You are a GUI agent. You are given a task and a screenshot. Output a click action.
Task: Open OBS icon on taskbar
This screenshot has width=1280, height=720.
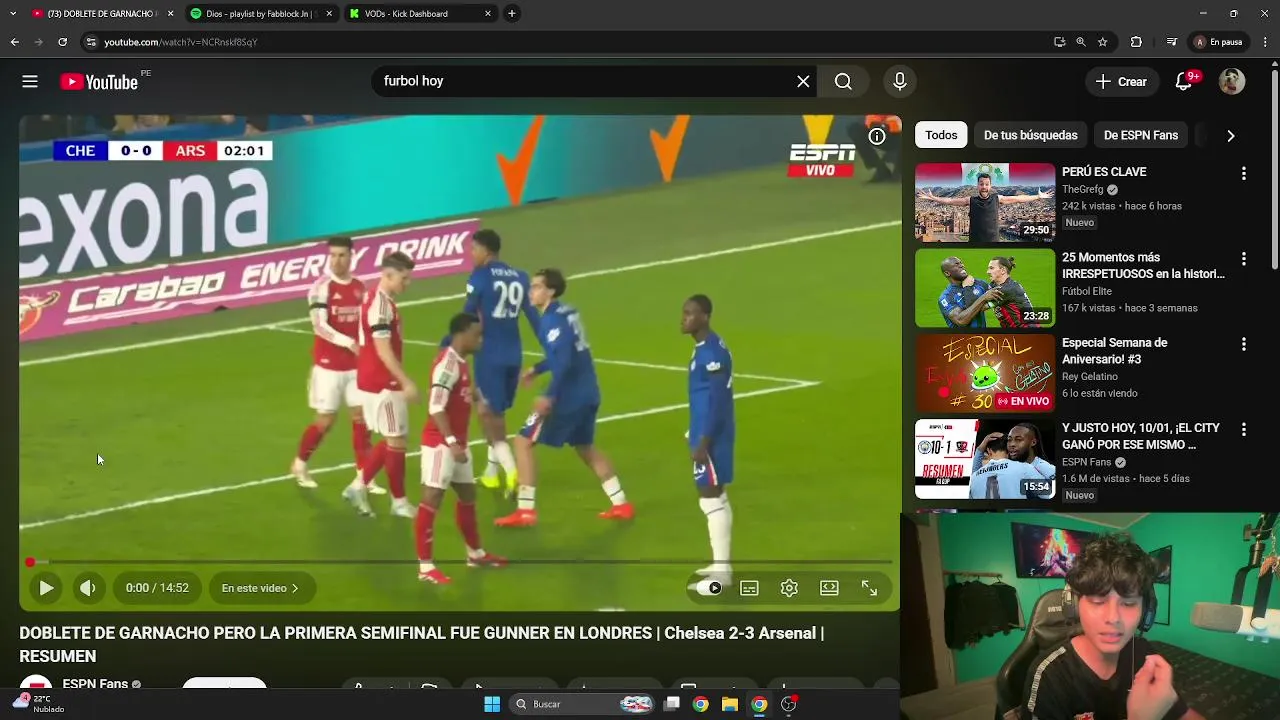pyautogui.click(x=789, y=704)
